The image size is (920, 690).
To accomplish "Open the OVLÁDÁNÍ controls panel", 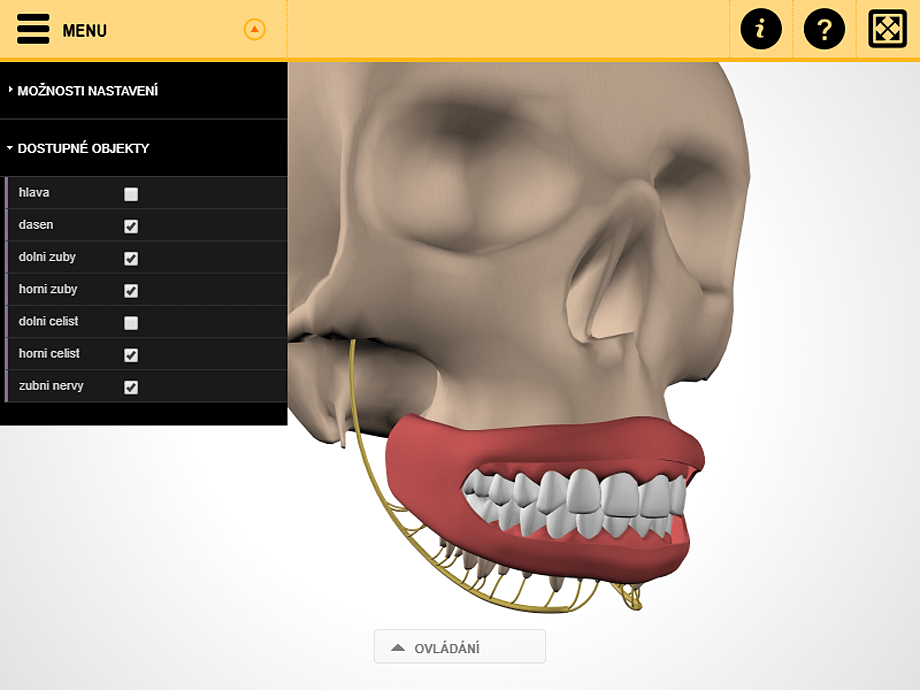I will [x=460, y=646].
